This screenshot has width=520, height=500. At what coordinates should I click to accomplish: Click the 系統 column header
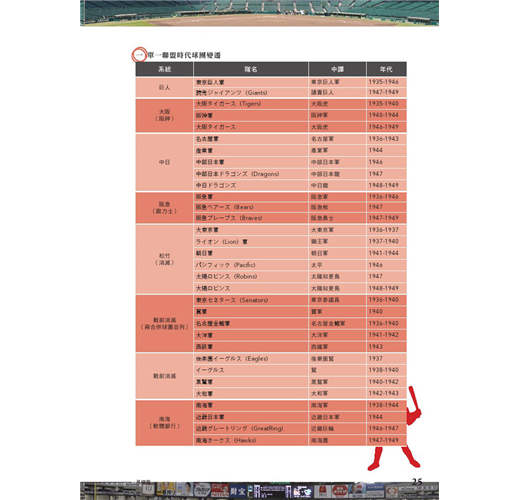pyautogui.click(x=164, y=69)
